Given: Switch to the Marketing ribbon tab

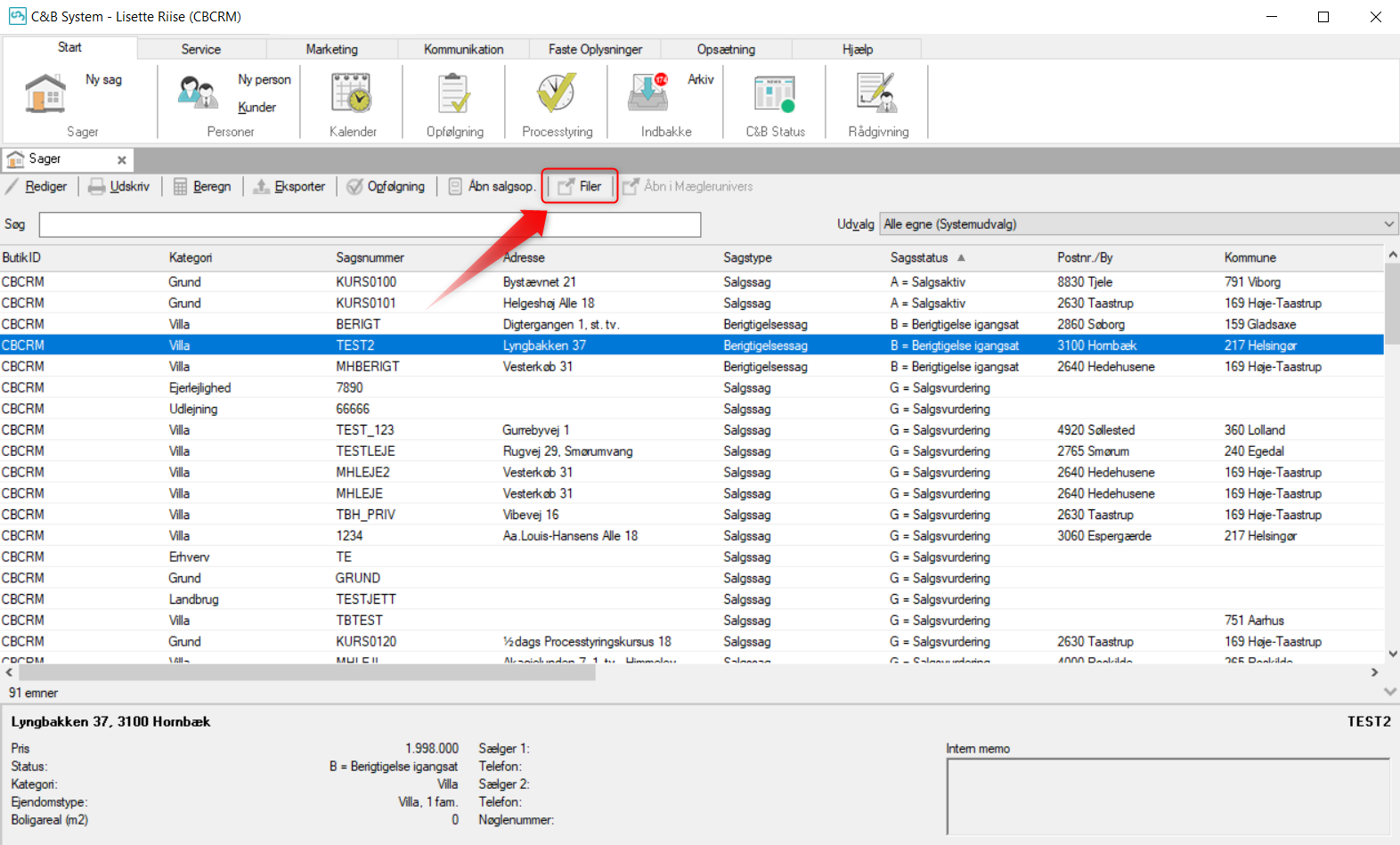Looking at the screenshot, I should point(331,49).
